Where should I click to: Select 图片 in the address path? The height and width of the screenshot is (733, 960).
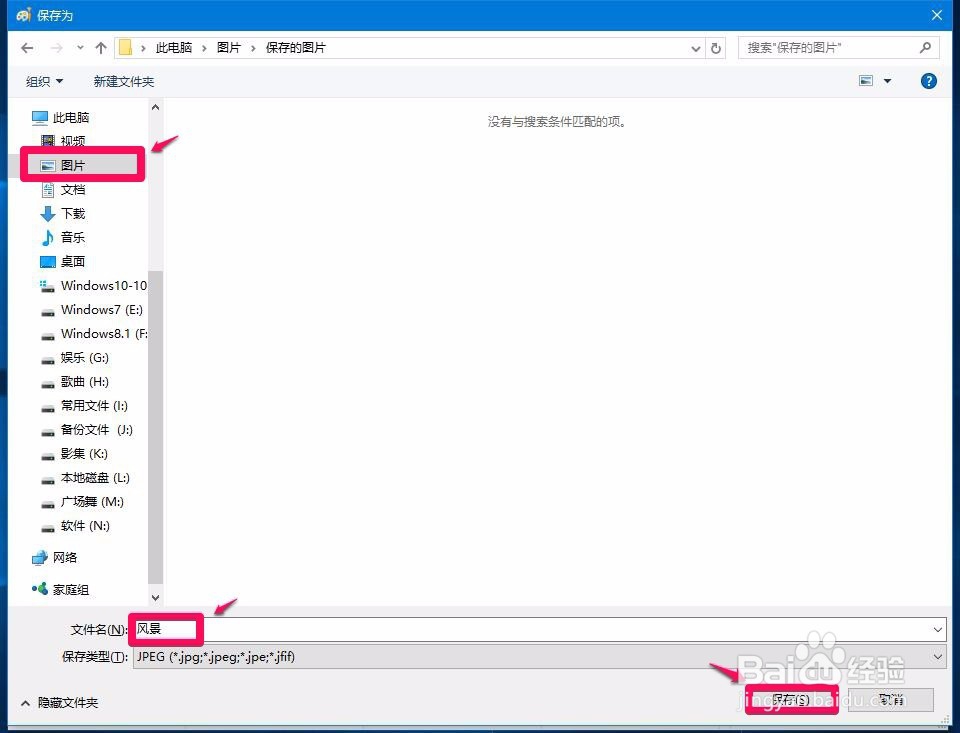click(x=229, y=48)
